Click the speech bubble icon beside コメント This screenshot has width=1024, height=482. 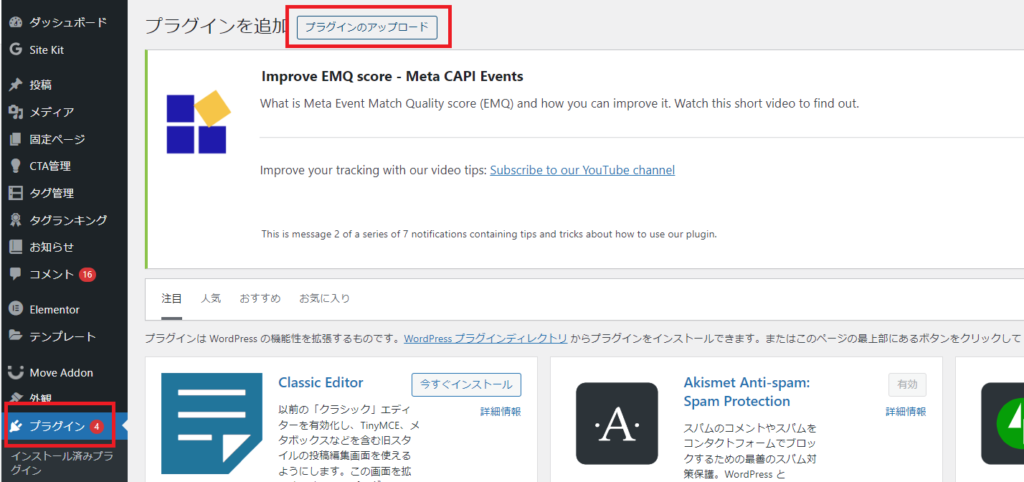pyautogui.click(x=16, y=274)
